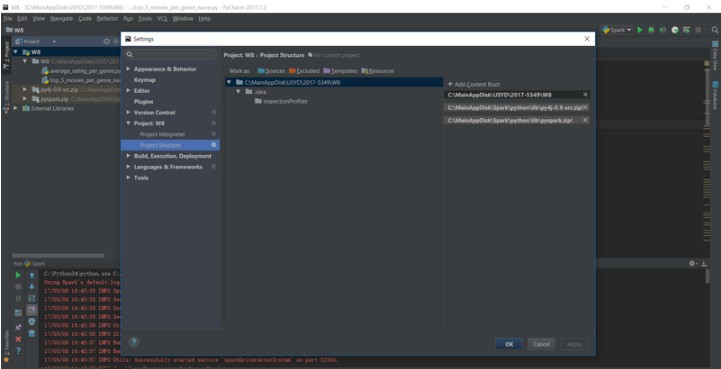Screen dimensions: 721x369
Task: Expand Editor settings section
Action: [128, 91]
